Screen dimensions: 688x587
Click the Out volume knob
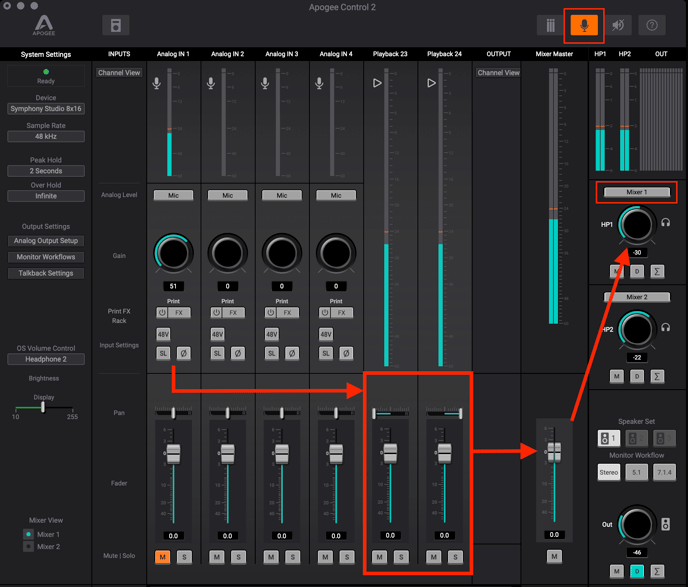point(636,525)
